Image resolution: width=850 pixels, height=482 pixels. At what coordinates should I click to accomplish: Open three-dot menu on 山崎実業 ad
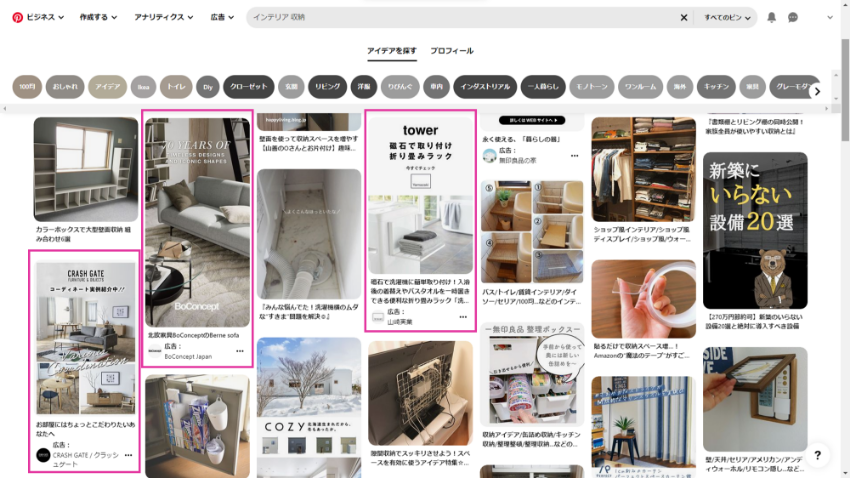tap(463, 317)
